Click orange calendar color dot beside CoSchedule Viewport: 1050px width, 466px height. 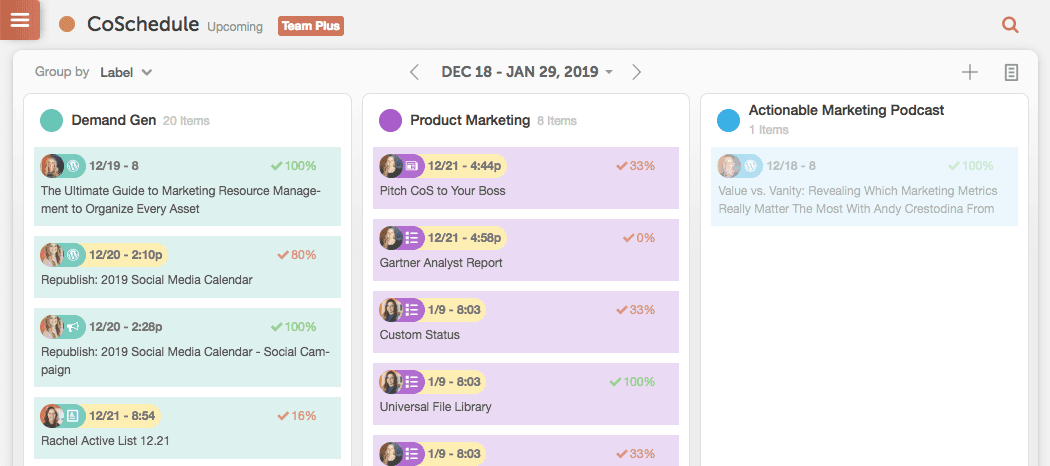(66, 25)
